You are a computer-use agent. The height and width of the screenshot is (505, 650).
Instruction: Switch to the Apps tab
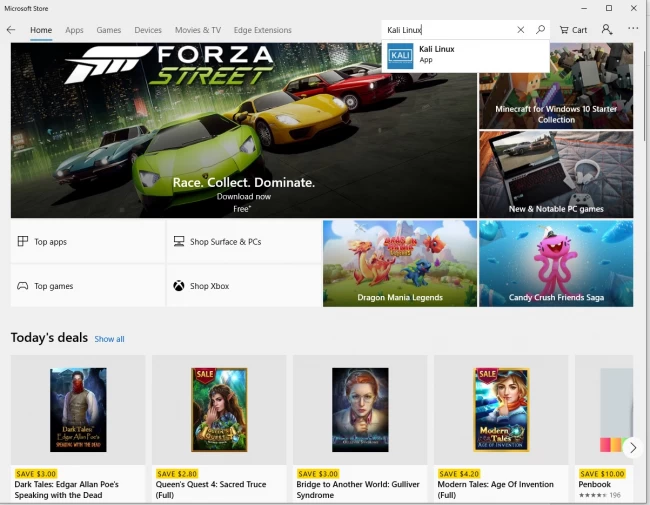click(74, 30)
